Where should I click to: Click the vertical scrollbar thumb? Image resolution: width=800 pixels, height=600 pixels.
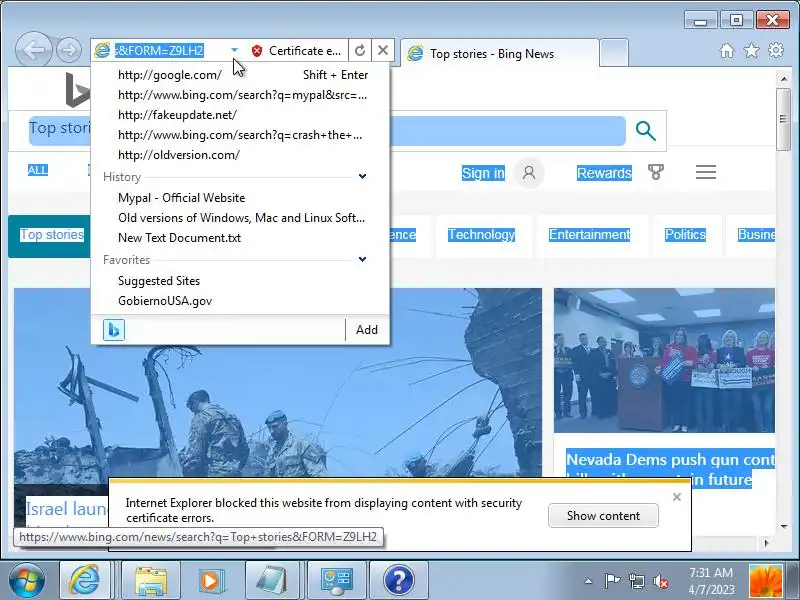pyautogui.click(x=783, y=119)
